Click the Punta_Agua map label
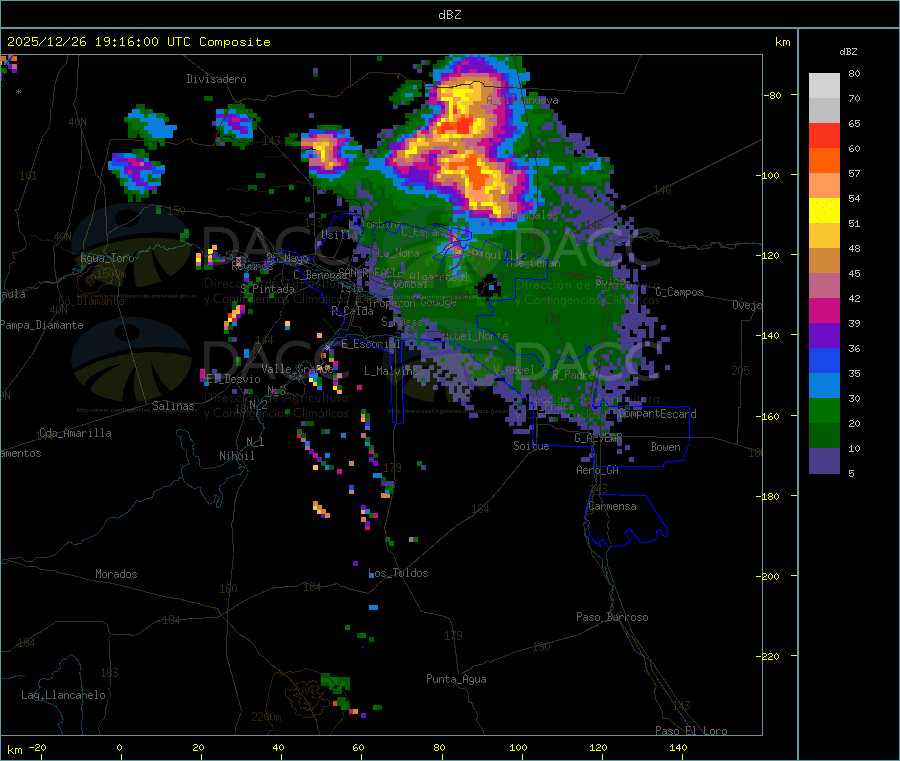 (x=456, y=679)
